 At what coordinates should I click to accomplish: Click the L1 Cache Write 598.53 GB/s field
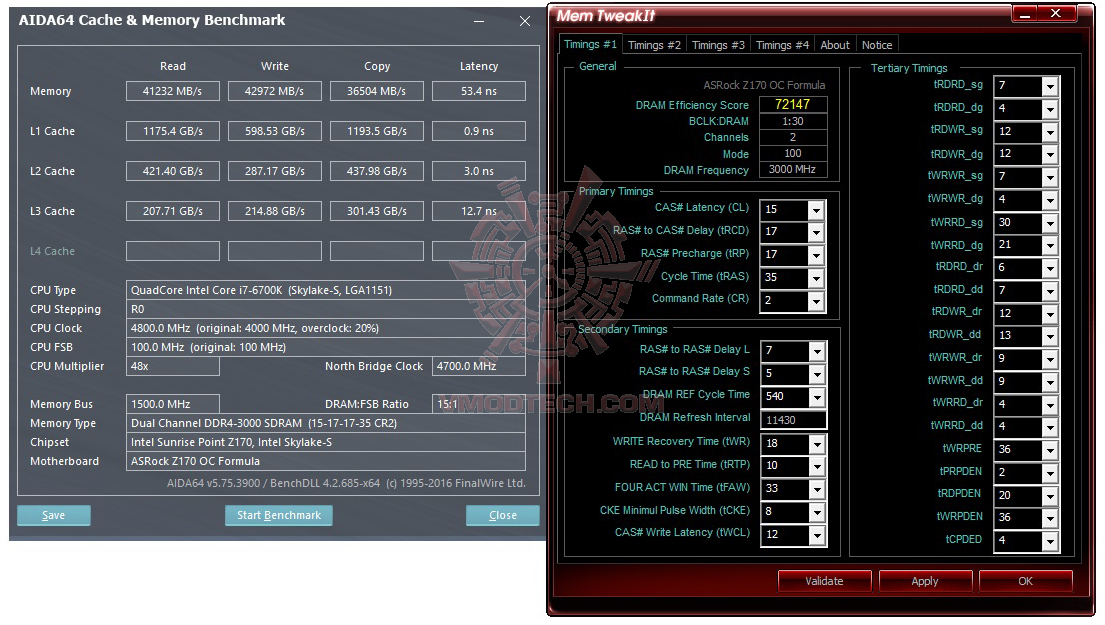[275, 131]
